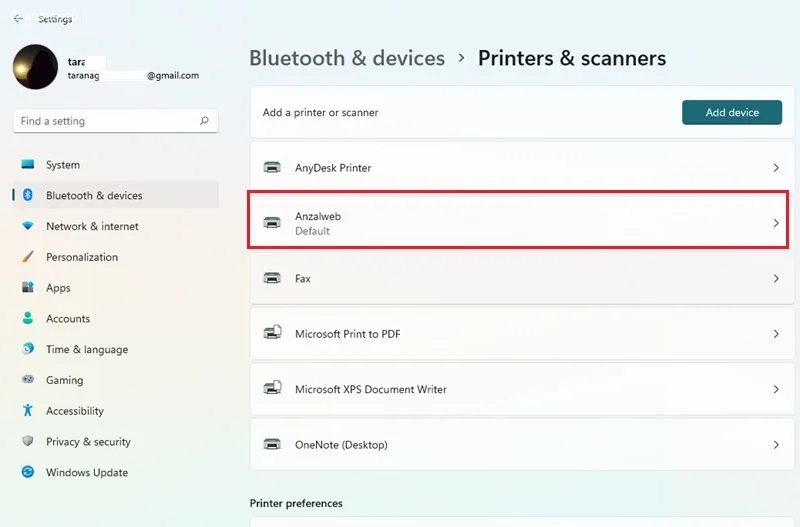Select the Microsoft Print to PDF label
This screenshot has width=800, height=527.
347,334
